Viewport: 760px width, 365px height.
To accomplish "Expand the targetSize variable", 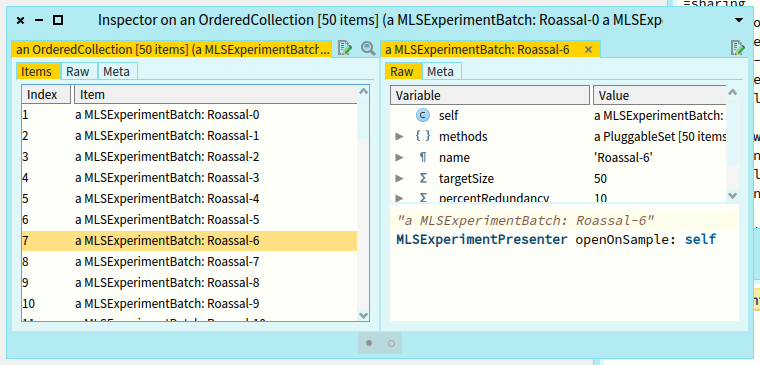I will pos(399,178).
